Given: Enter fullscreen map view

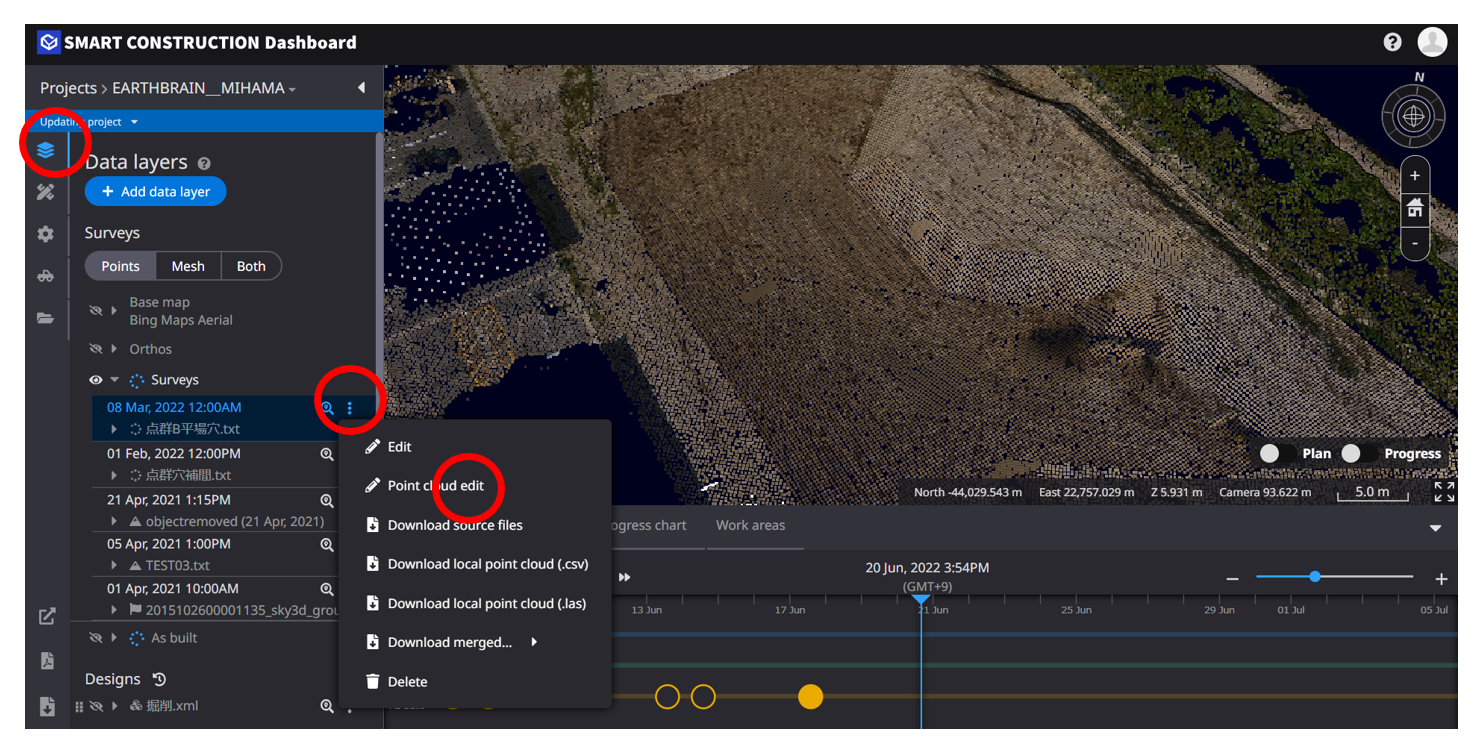Looking at the screenshot, I should [1444, 491].
